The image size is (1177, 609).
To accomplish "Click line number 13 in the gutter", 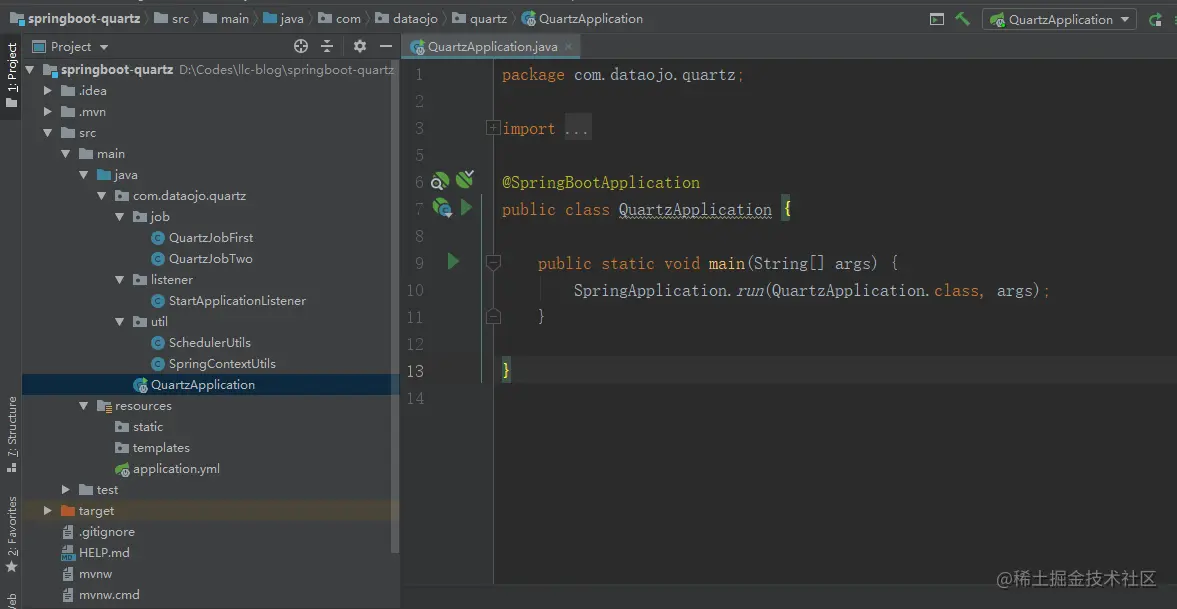I will tap(414, 371).
